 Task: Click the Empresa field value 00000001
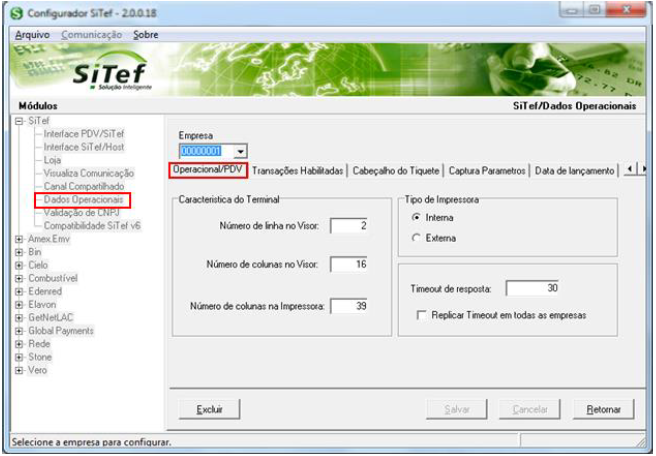pos(201,151)
